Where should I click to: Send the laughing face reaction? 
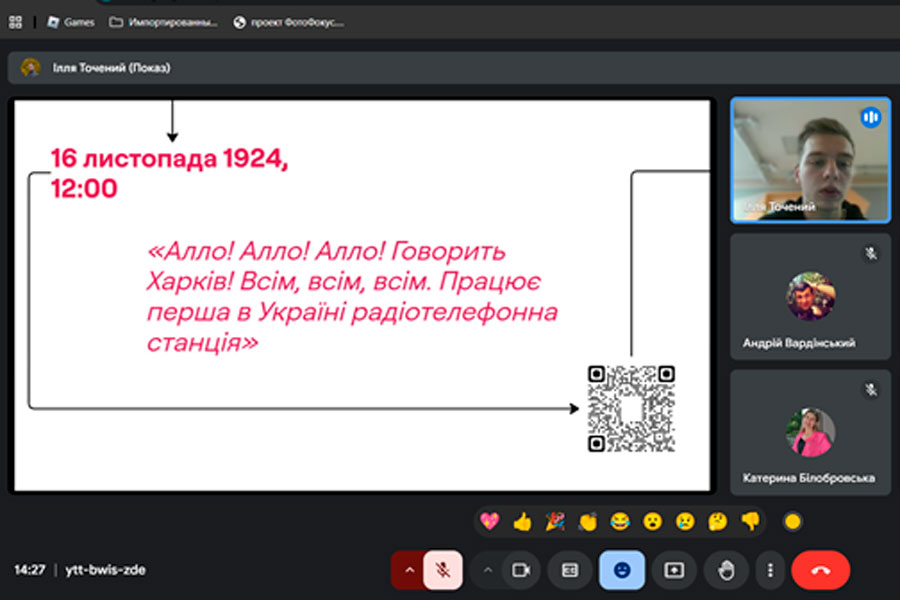pyautogui.click(x=620, y=521)
